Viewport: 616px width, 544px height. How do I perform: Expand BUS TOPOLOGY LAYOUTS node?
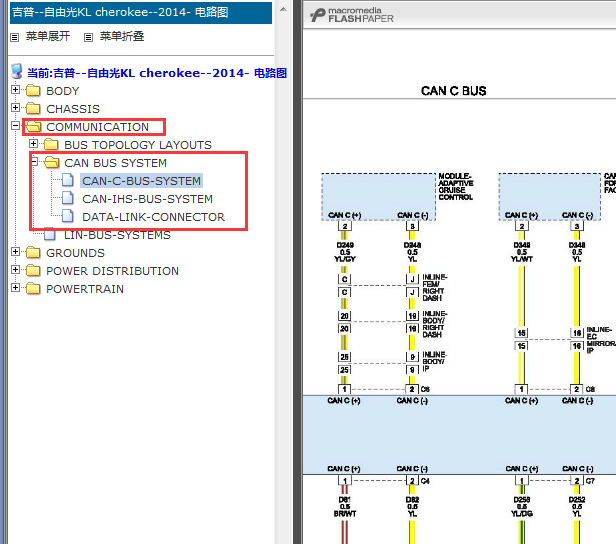point(33,144)
